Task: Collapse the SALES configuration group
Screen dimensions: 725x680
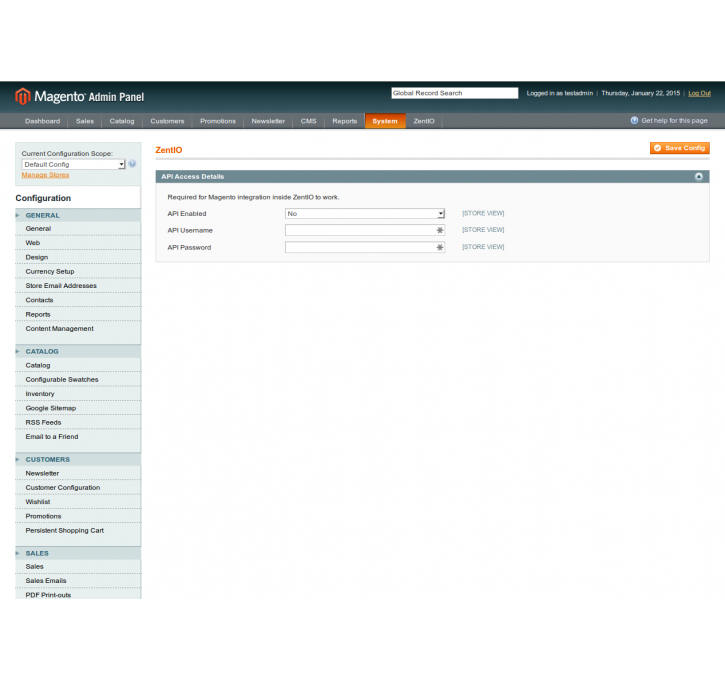Action: 78,553
